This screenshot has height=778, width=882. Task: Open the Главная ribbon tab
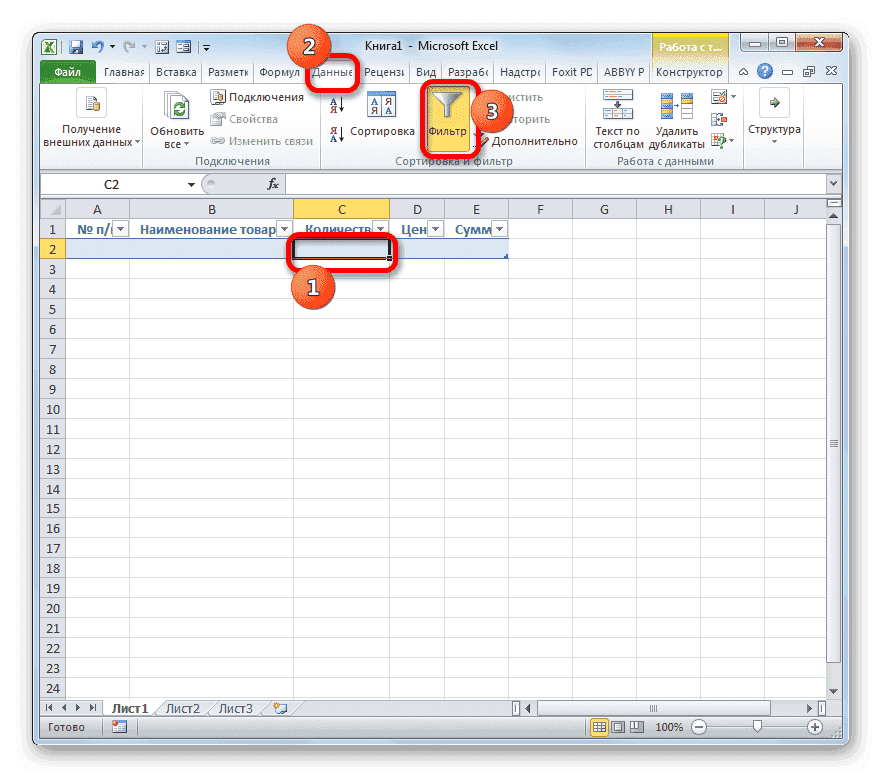click(x=122, y=72)
